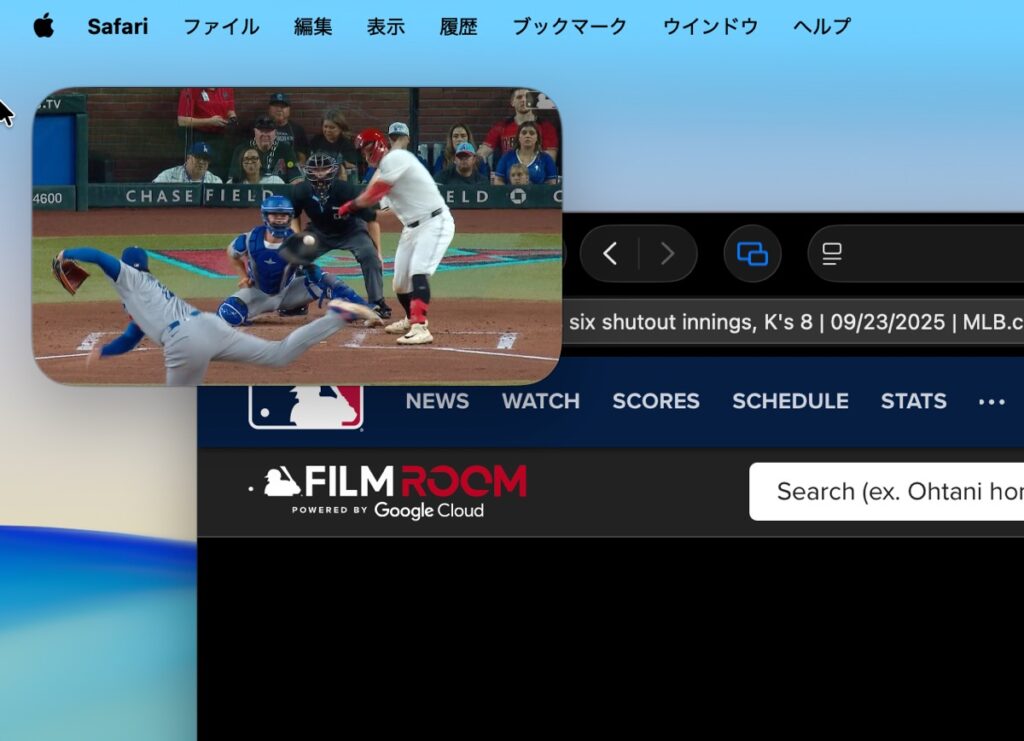The height and width of the screenshot is (741, 1024).
Task: Click the picture-in-picture baseball video
Action: (296, 236)
